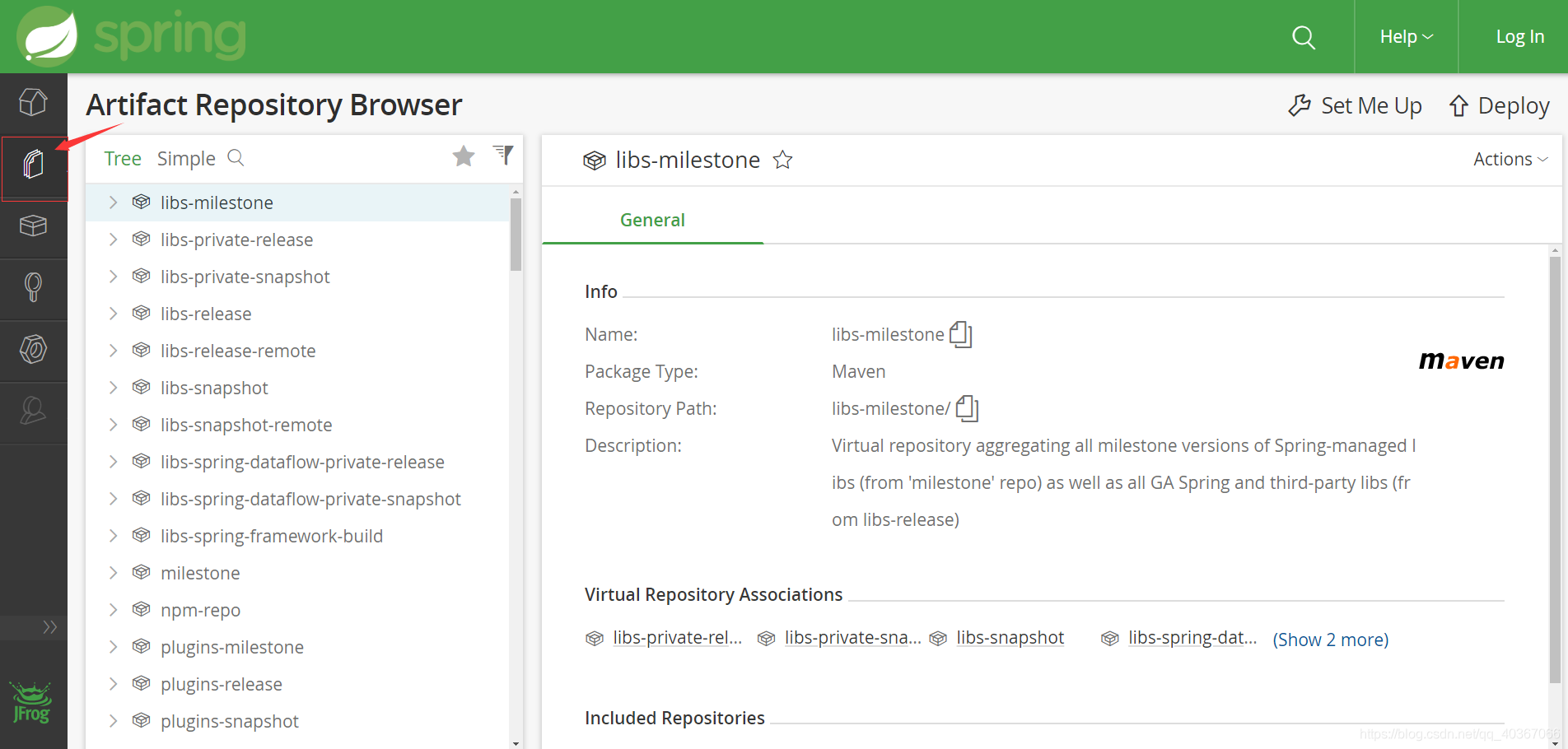Image resolution: width=1568 pixels, height=749 pixels.
Task: Favorite libs-milestone with the star outline
Action: click(782, 160)
